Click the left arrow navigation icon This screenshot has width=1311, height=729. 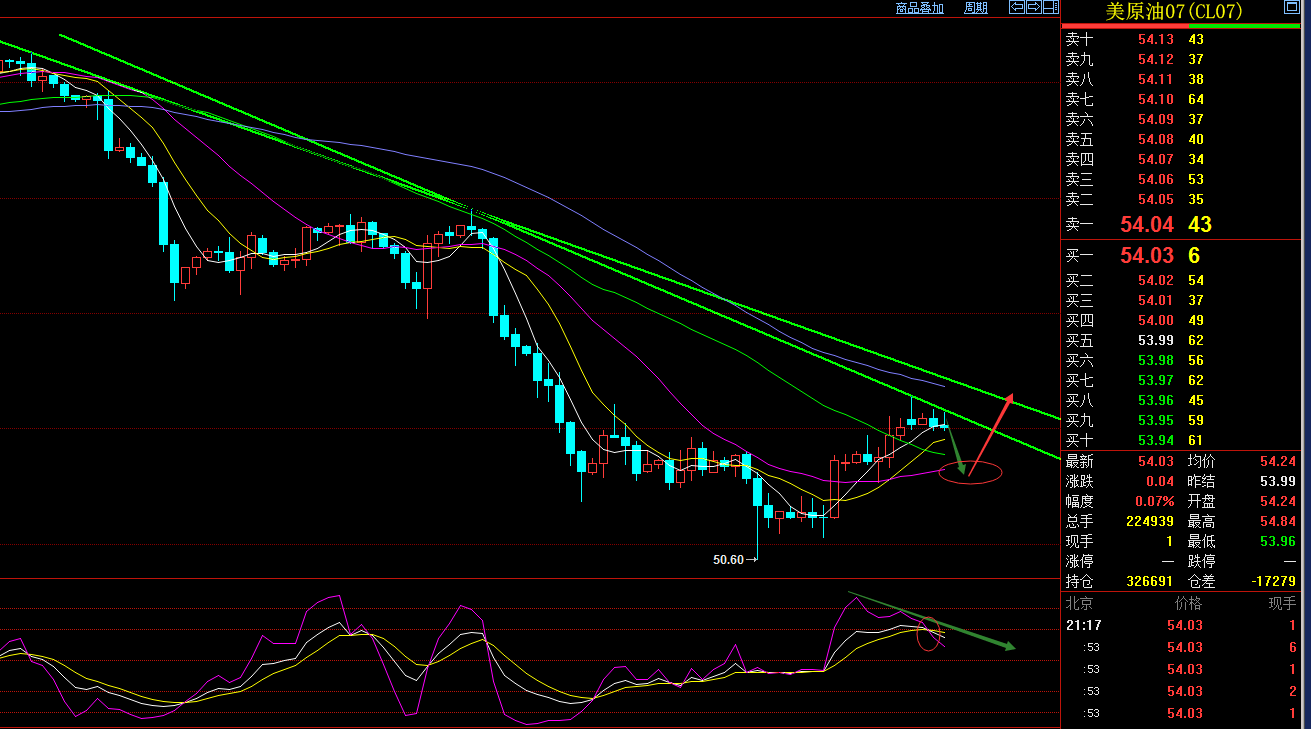pos(1015,7)
